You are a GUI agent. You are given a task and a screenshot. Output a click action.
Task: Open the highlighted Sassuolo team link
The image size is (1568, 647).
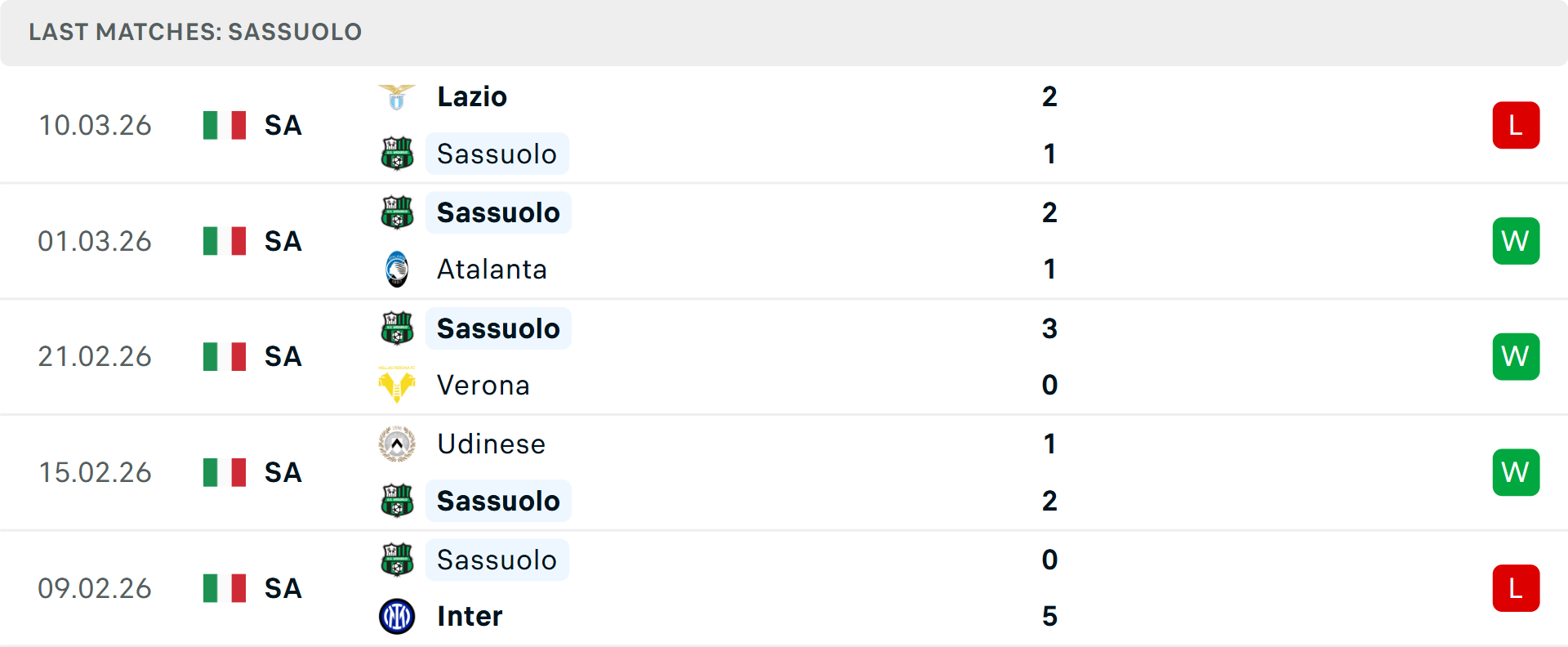497,154
